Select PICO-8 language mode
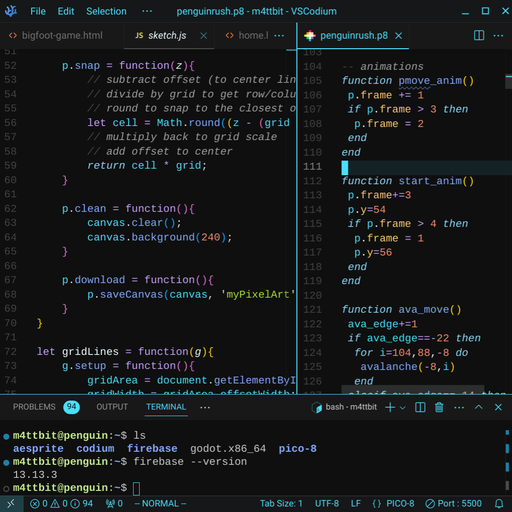The height and width of the screenshot is (512, 512). point(400,503)
